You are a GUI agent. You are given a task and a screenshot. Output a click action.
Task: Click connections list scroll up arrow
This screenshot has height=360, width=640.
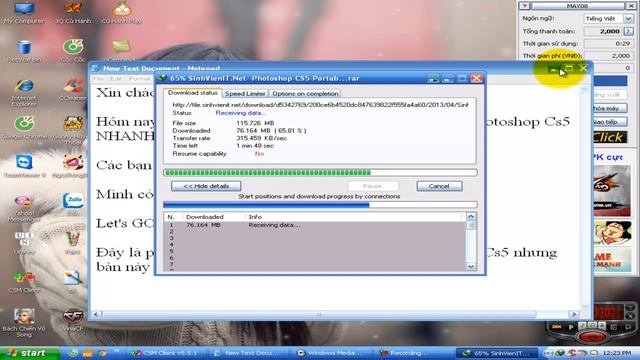(471, 216)
